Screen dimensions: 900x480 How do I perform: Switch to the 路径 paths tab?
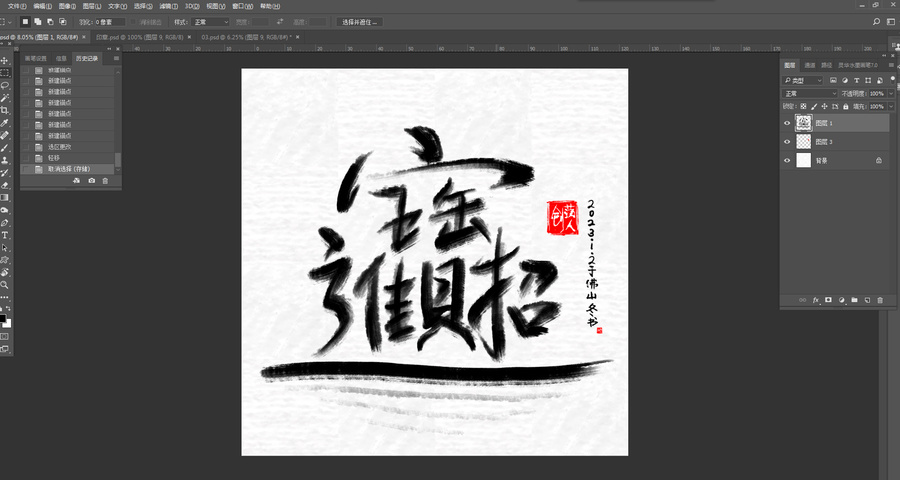coord(827,65)
